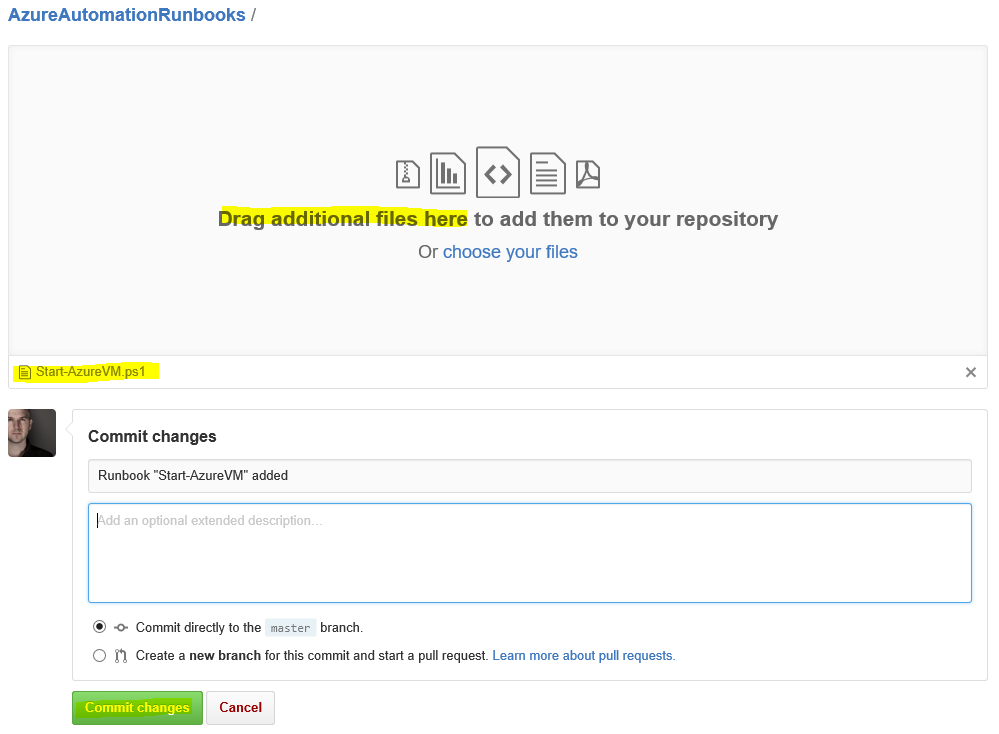Screen dimensions: 999x734
Task: Click the choose your files link
Action: 510,252
